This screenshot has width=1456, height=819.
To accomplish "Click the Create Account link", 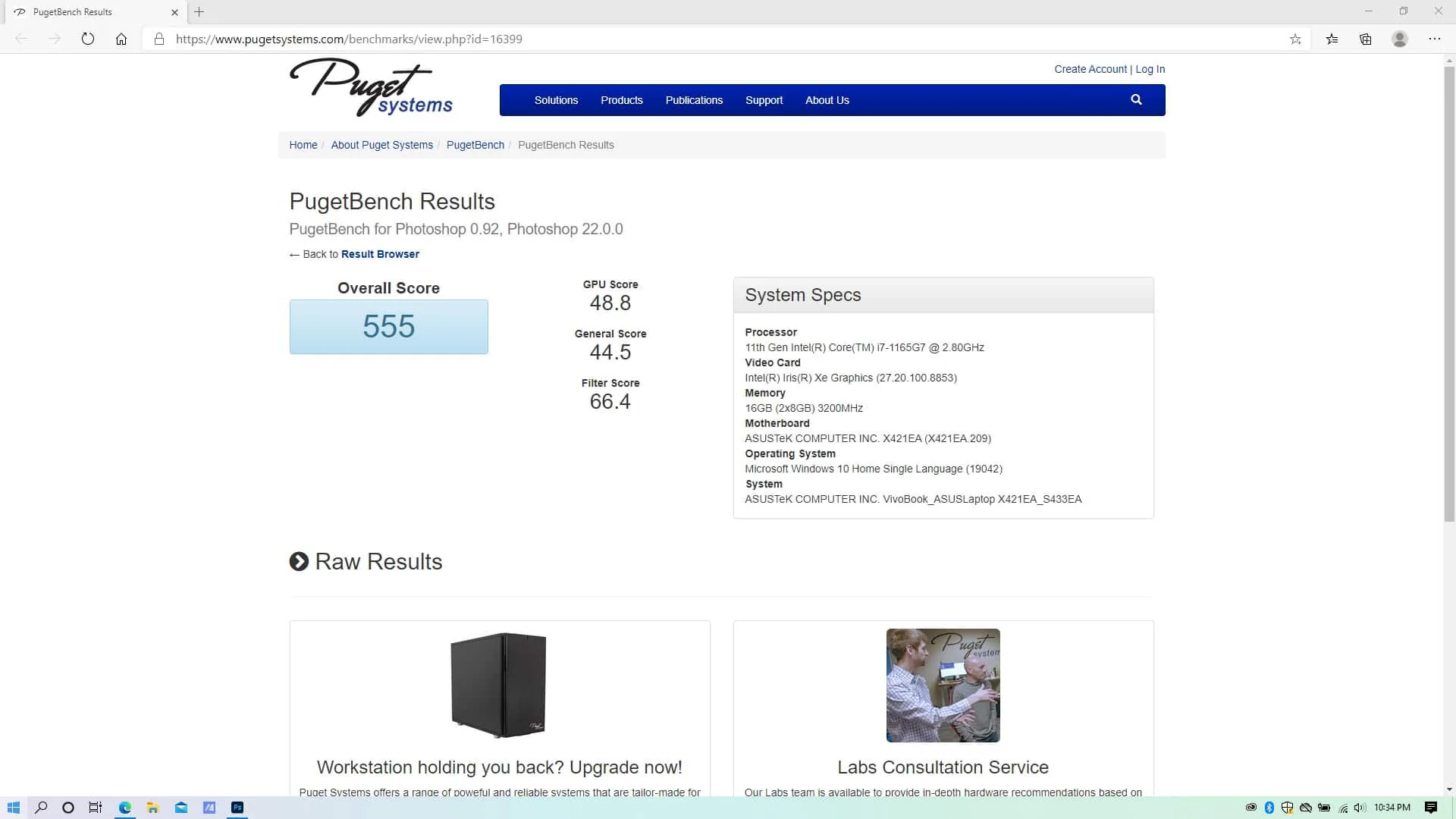I will pyautogui.click(x=1090, y=69).
